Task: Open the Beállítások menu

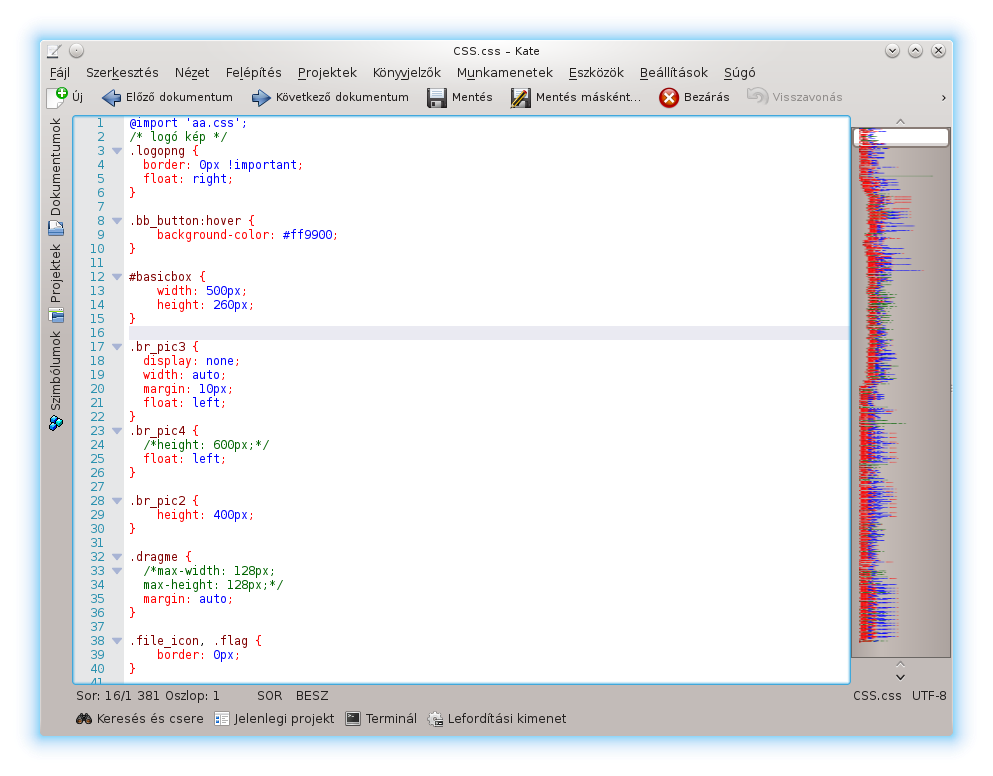Action: pyautogui.click(x=674, y=73)
